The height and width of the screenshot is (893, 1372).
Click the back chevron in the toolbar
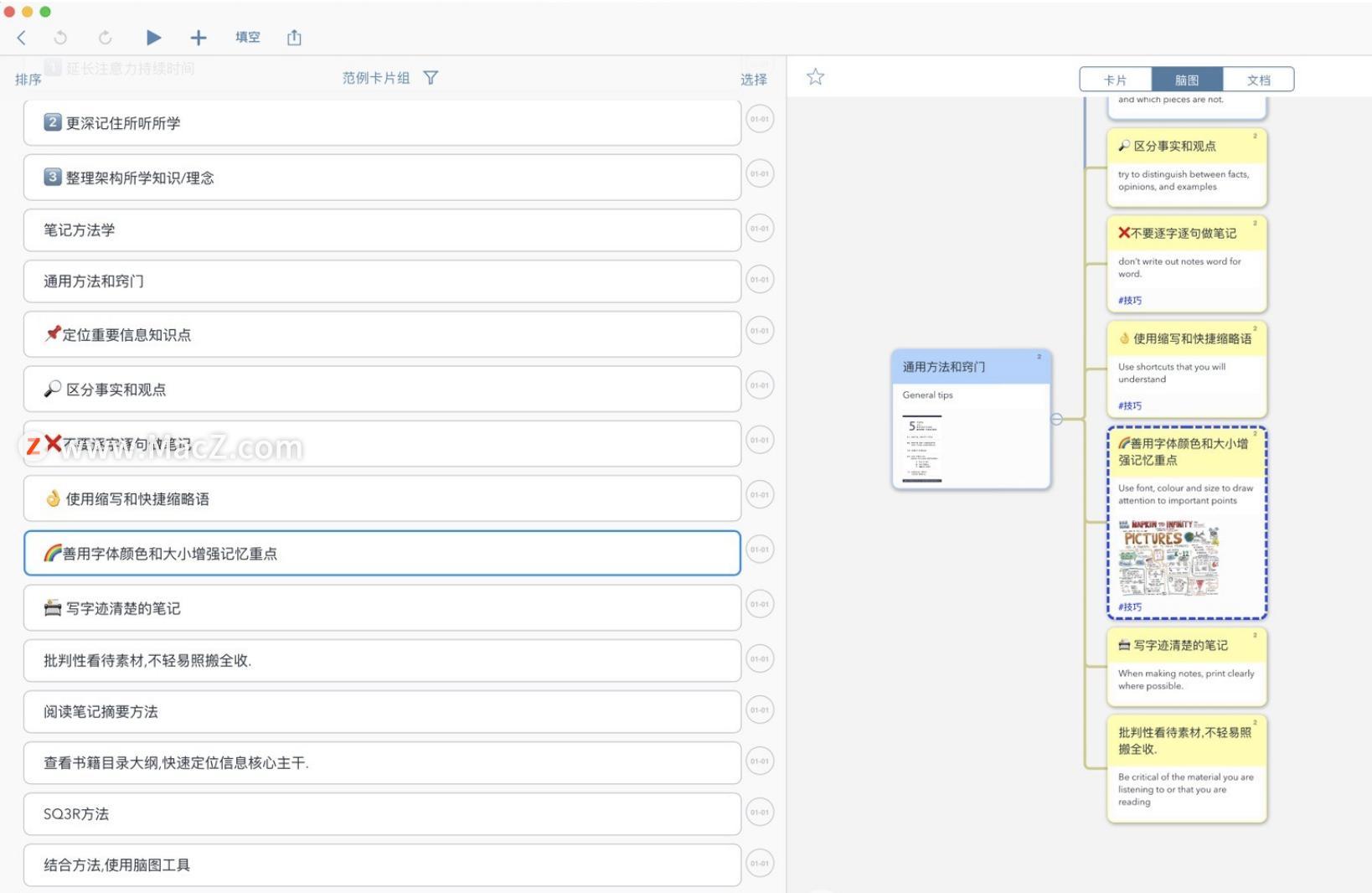tap(22, 38)
